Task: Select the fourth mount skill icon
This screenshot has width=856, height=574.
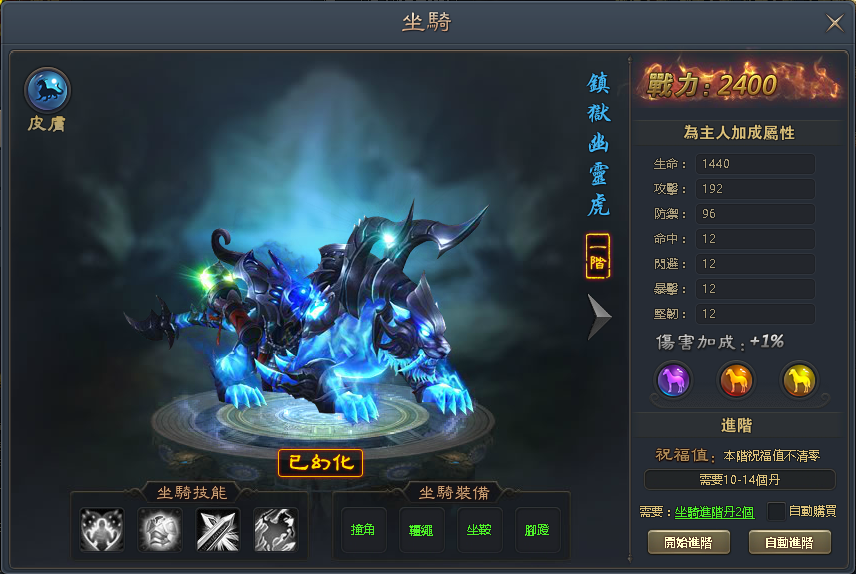Action: [276, 529]
